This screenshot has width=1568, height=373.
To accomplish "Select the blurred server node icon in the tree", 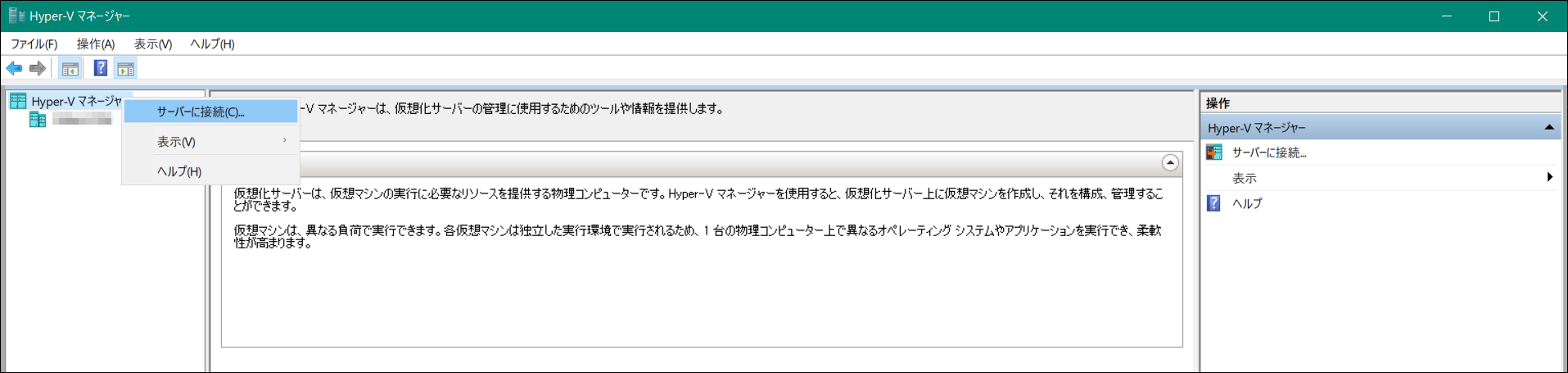I will coord(38,120).
